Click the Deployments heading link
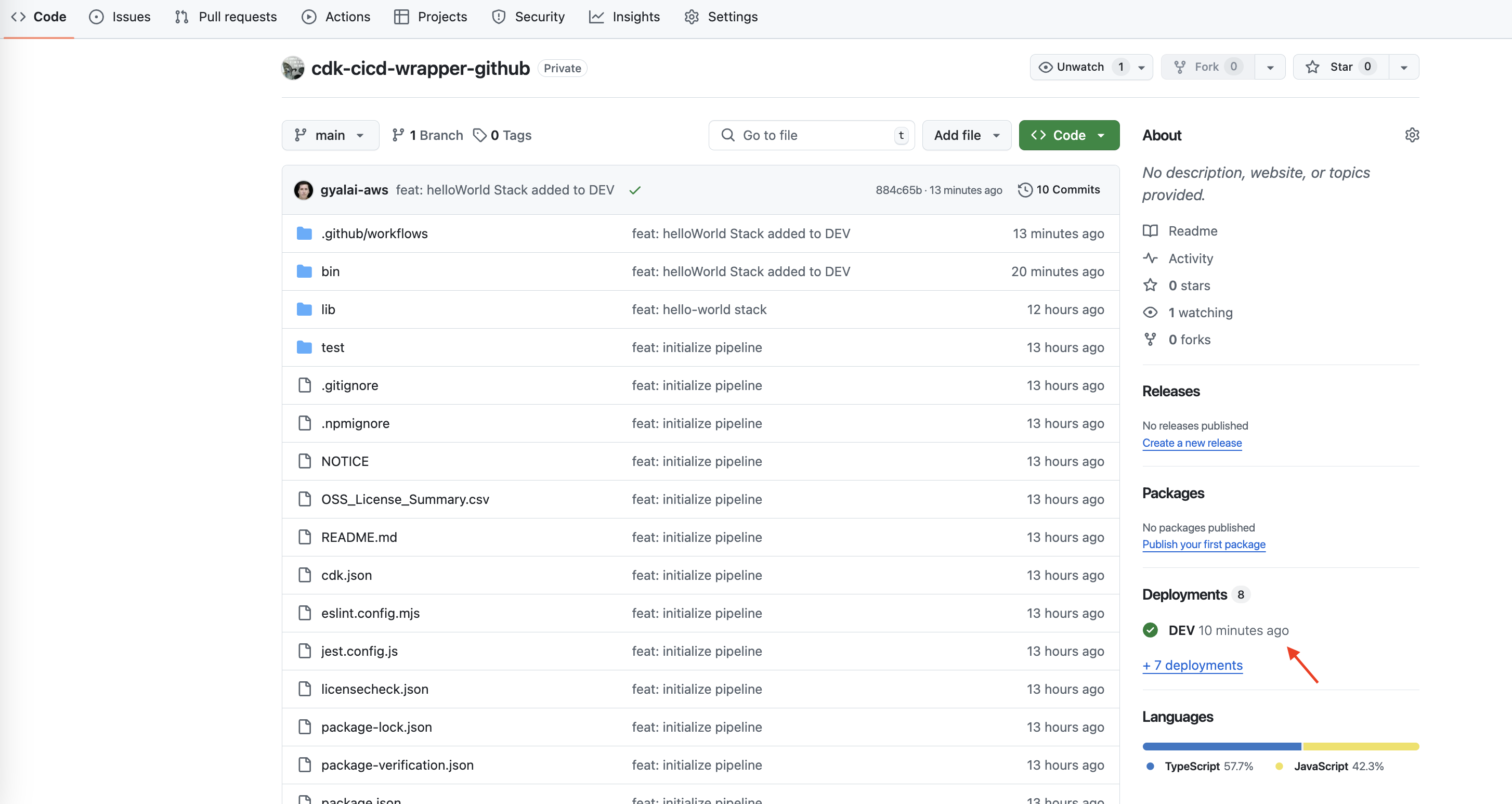 click(1184, 594)
